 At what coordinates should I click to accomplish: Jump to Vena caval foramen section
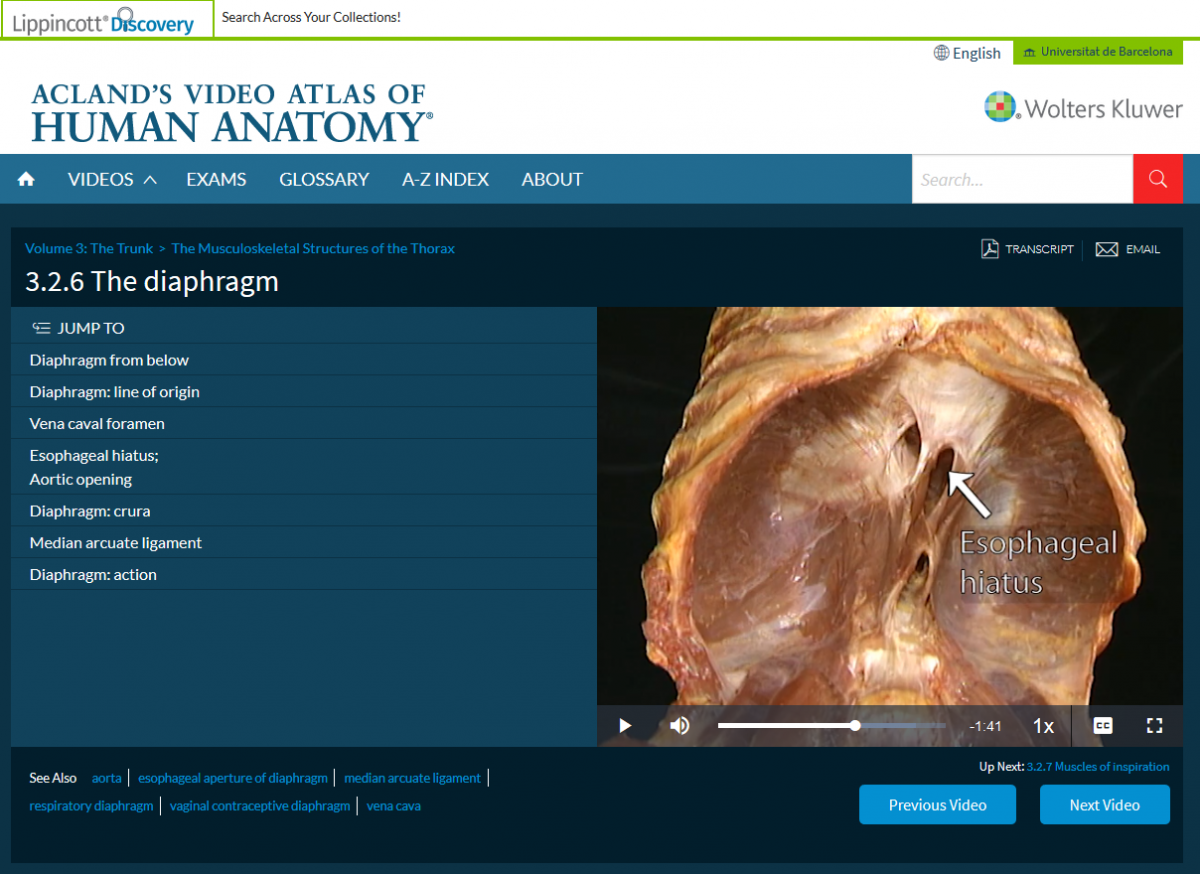(x=97, y=424)
